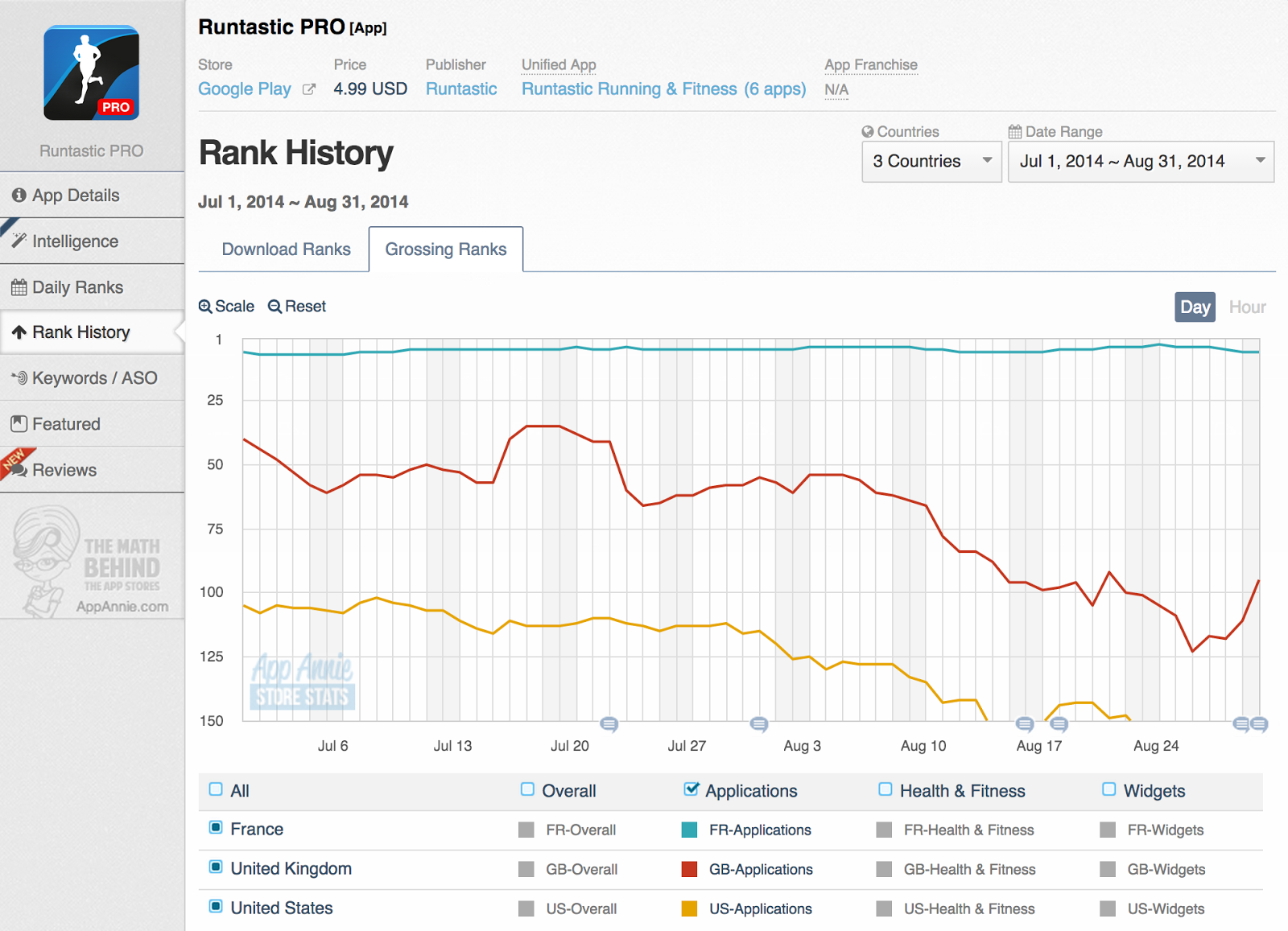Uncheck the Applications checkbox

[691, 789]
